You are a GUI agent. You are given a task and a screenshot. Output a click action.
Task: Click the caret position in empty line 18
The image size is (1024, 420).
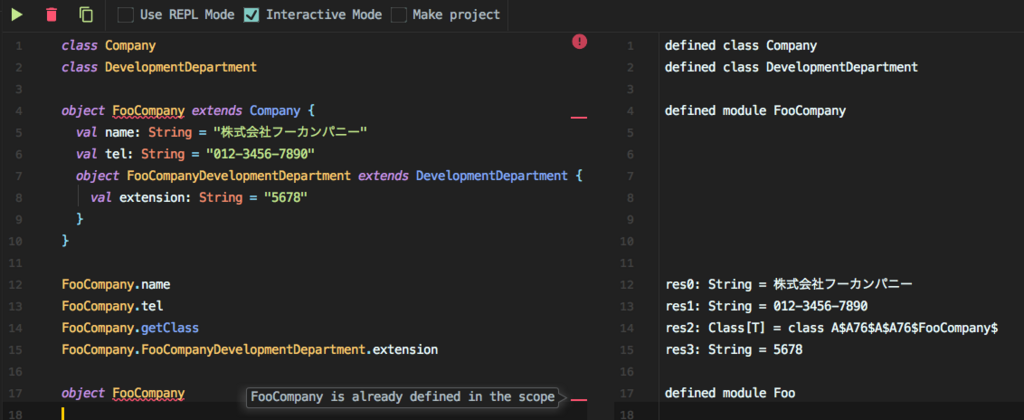(x=63, y=414)
